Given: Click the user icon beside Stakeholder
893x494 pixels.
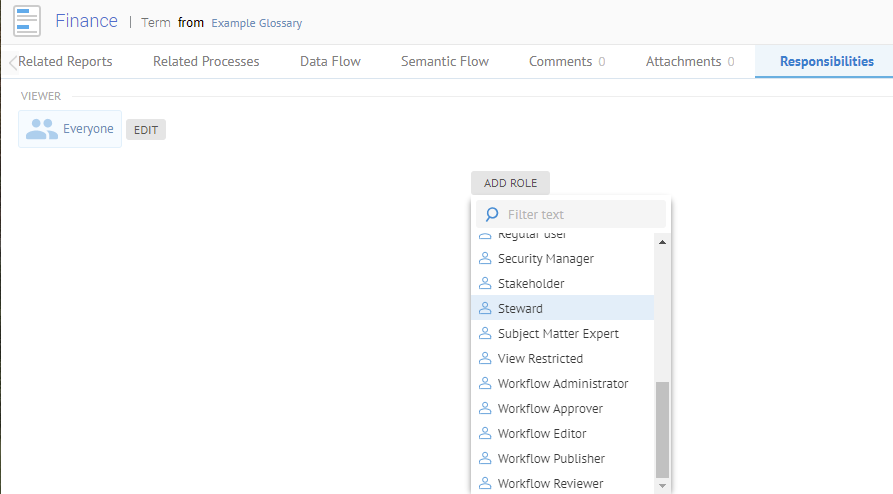Looking at the screenshot, I should 486,283.
